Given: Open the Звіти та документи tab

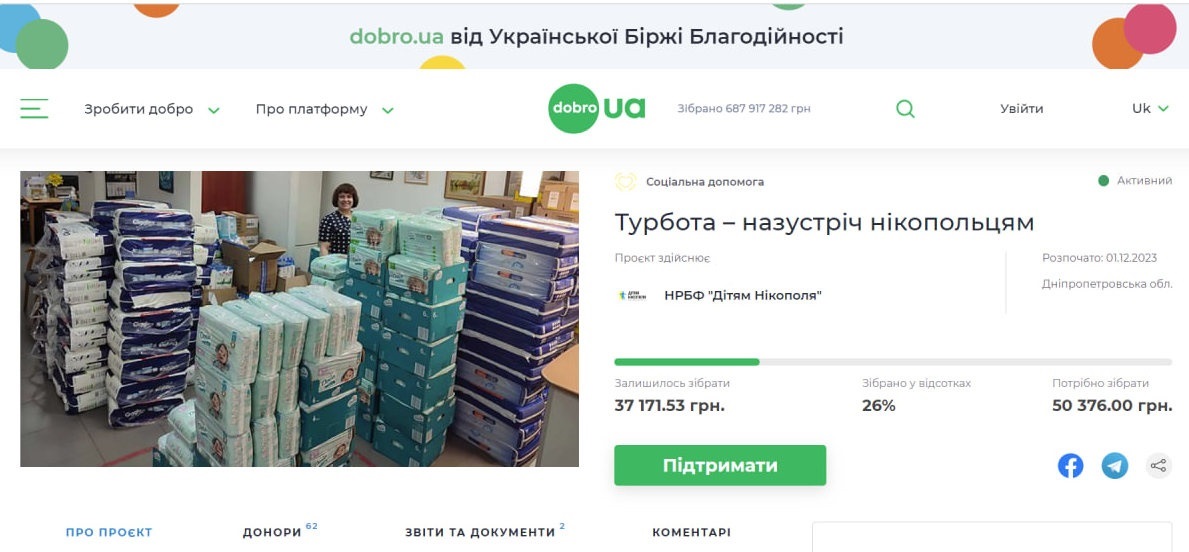Looking at the screenshot, I should (x=485, y=532).
